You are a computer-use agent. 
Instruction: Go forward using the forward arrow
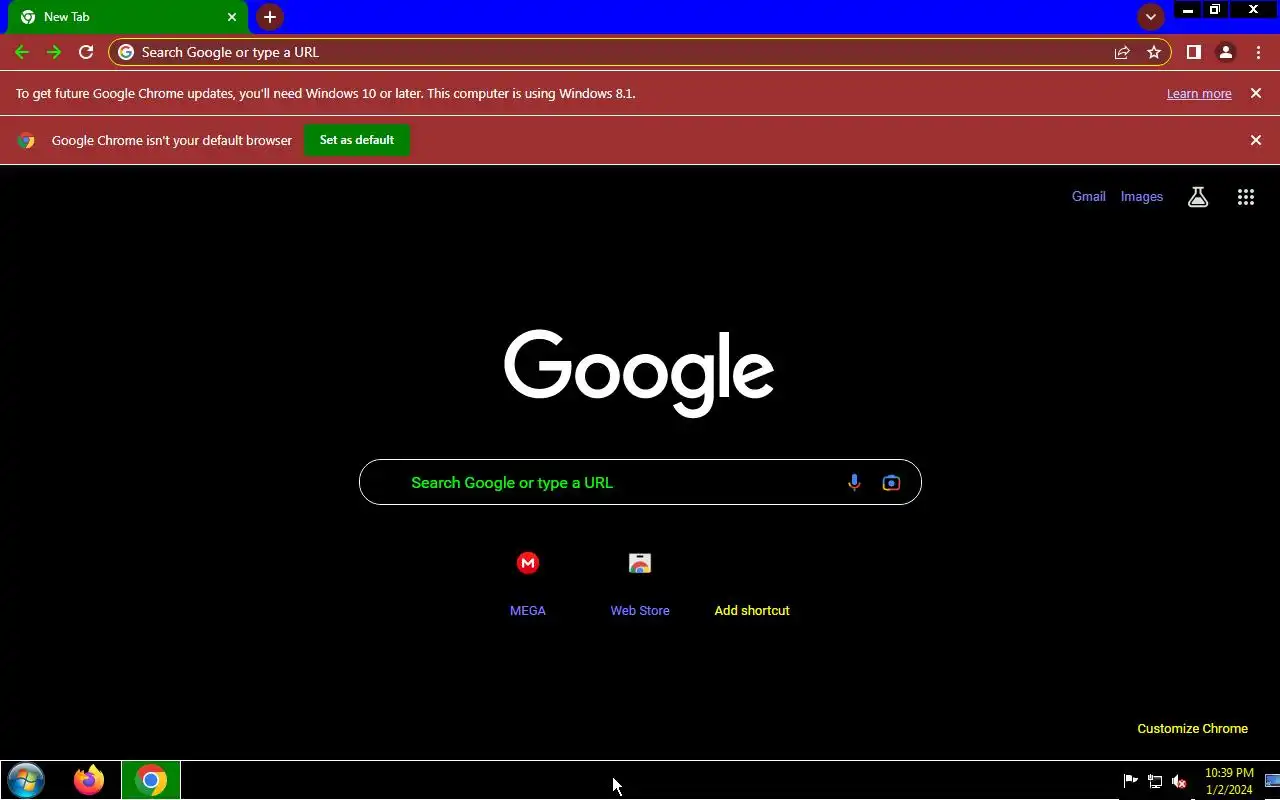tap(54, 52)
